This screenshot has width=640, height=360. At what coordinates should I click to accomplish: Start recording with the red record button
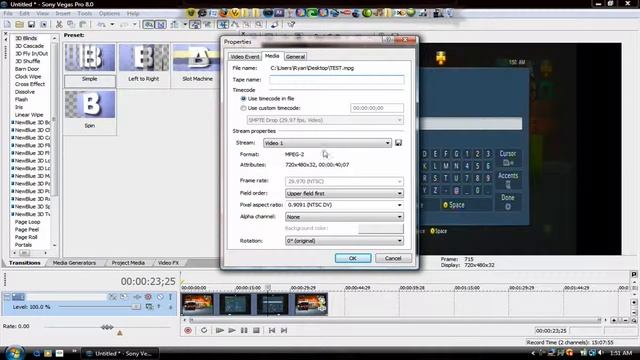coord(188,330)
